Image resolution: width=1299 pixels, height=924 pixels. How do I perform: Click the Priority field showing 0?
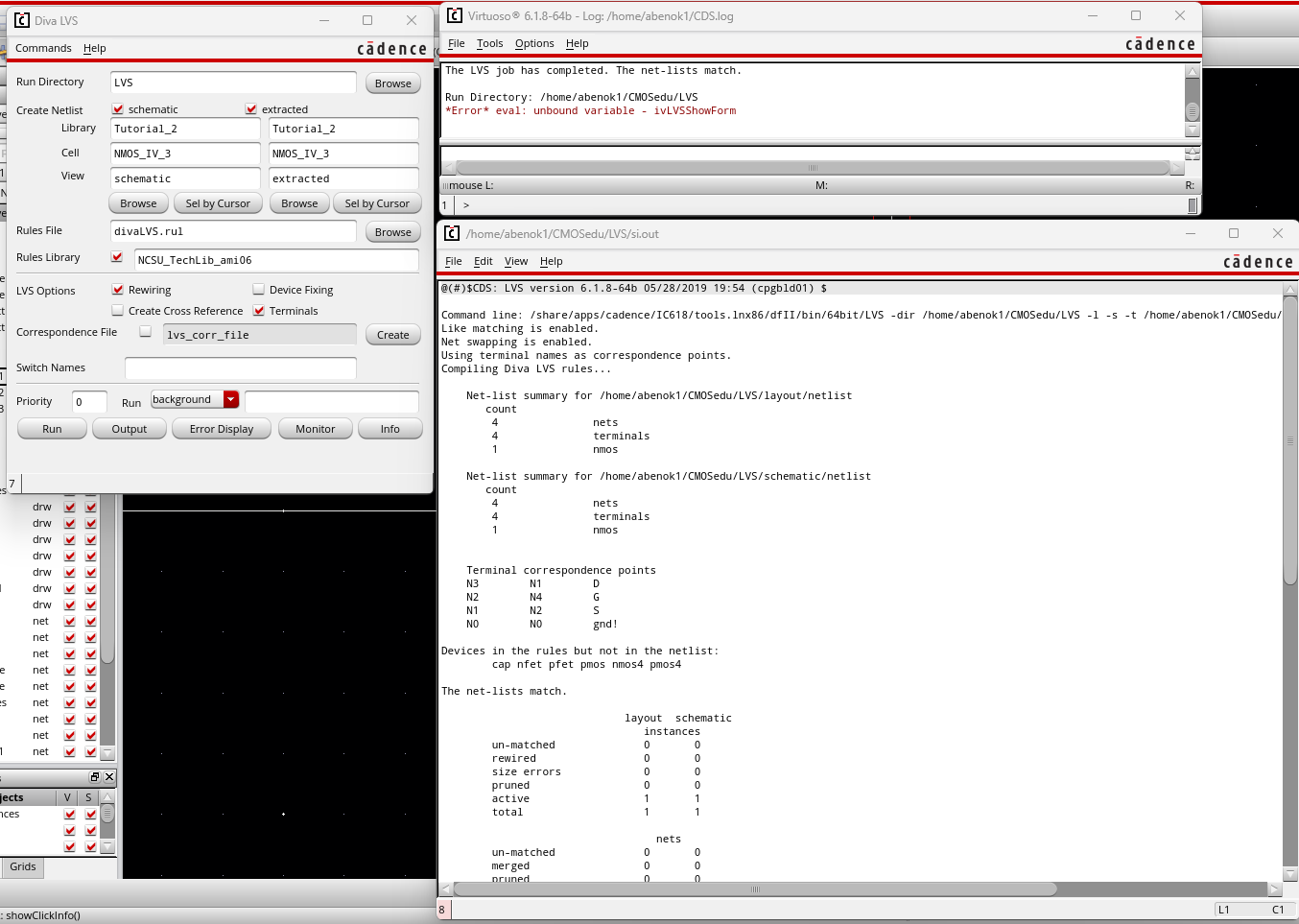click(90, 402)
